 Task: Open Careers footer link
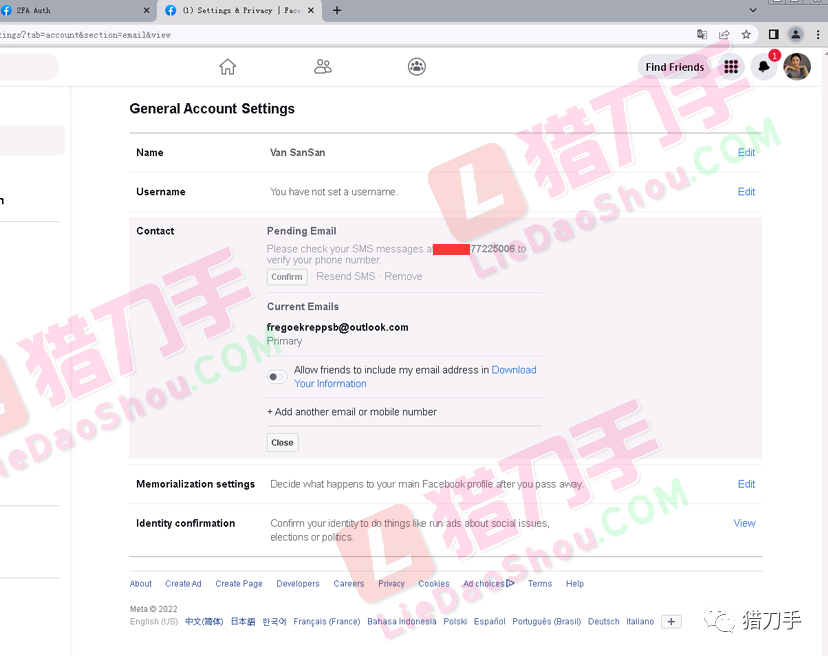click(349, 584)
